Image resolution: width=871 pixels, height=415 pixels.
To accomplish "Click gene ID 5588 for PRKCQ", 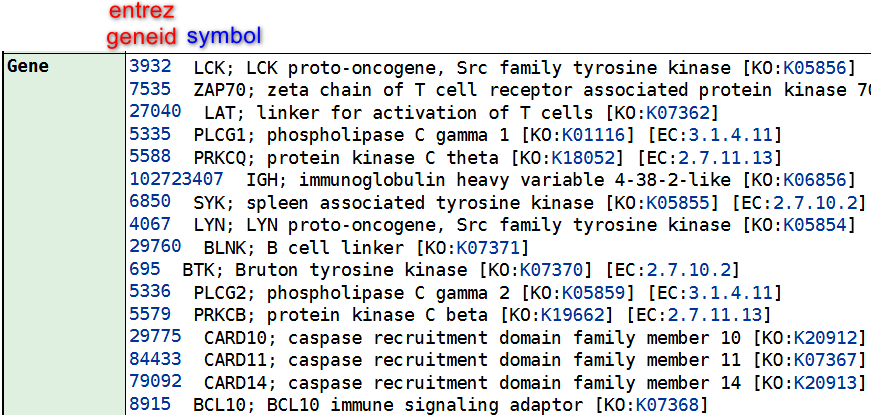I will pyautogui.click(x=151, y=157).
